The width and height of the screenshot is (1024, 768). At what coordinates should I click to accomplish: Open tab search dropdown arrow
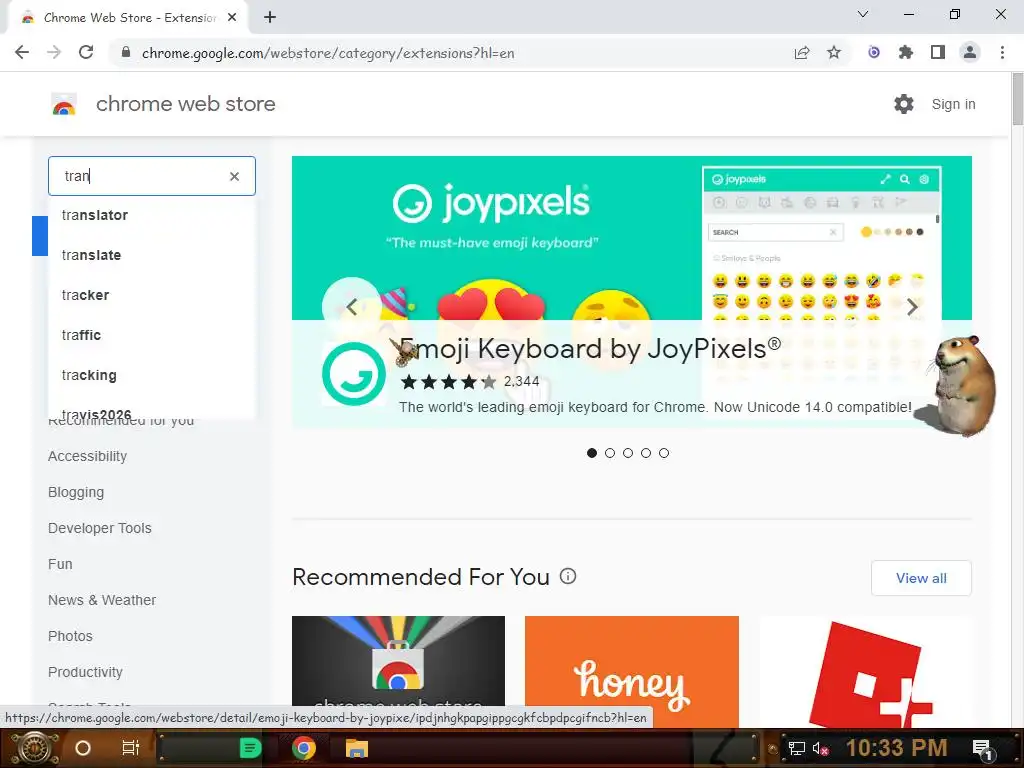[863, 14]
